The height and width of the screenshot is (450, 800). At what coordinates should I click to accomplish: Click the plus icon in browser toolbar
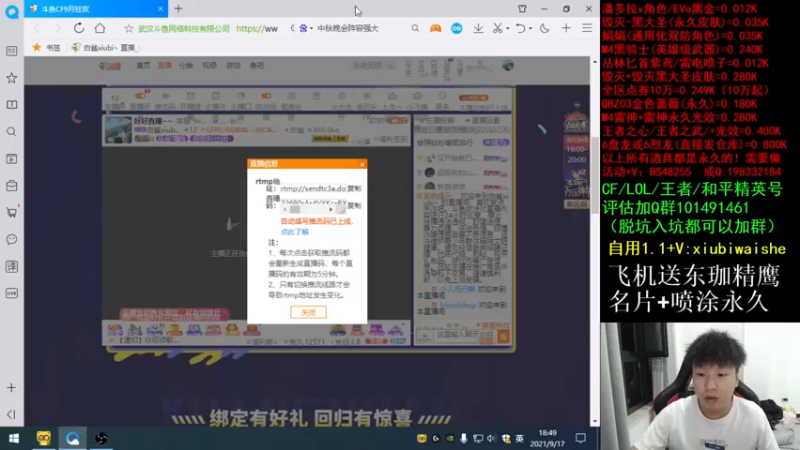[x=566, y=29]
